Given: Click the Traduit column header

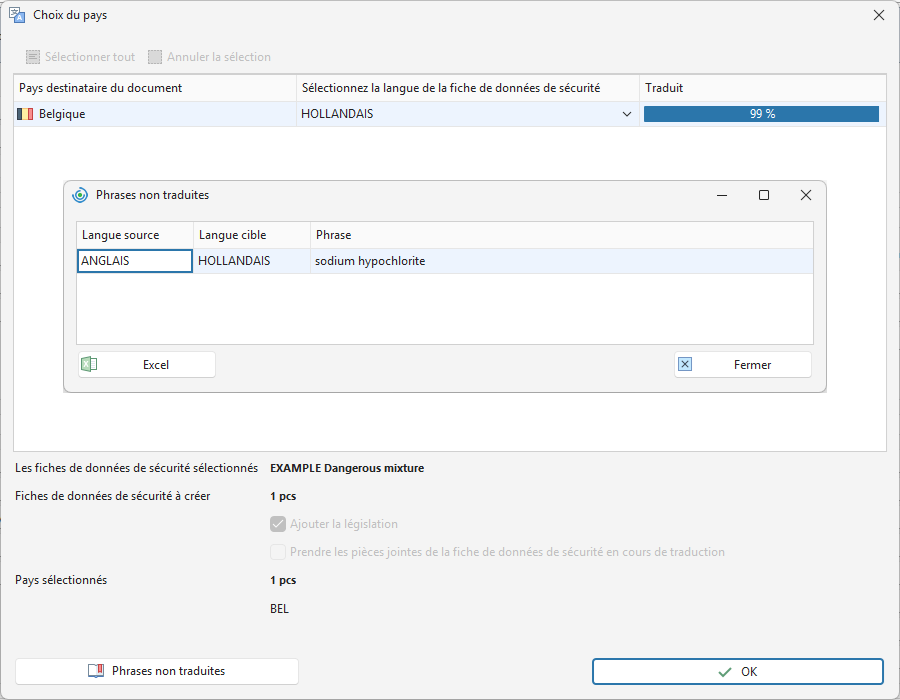Looking at the screenshot, I should point(763,88).
